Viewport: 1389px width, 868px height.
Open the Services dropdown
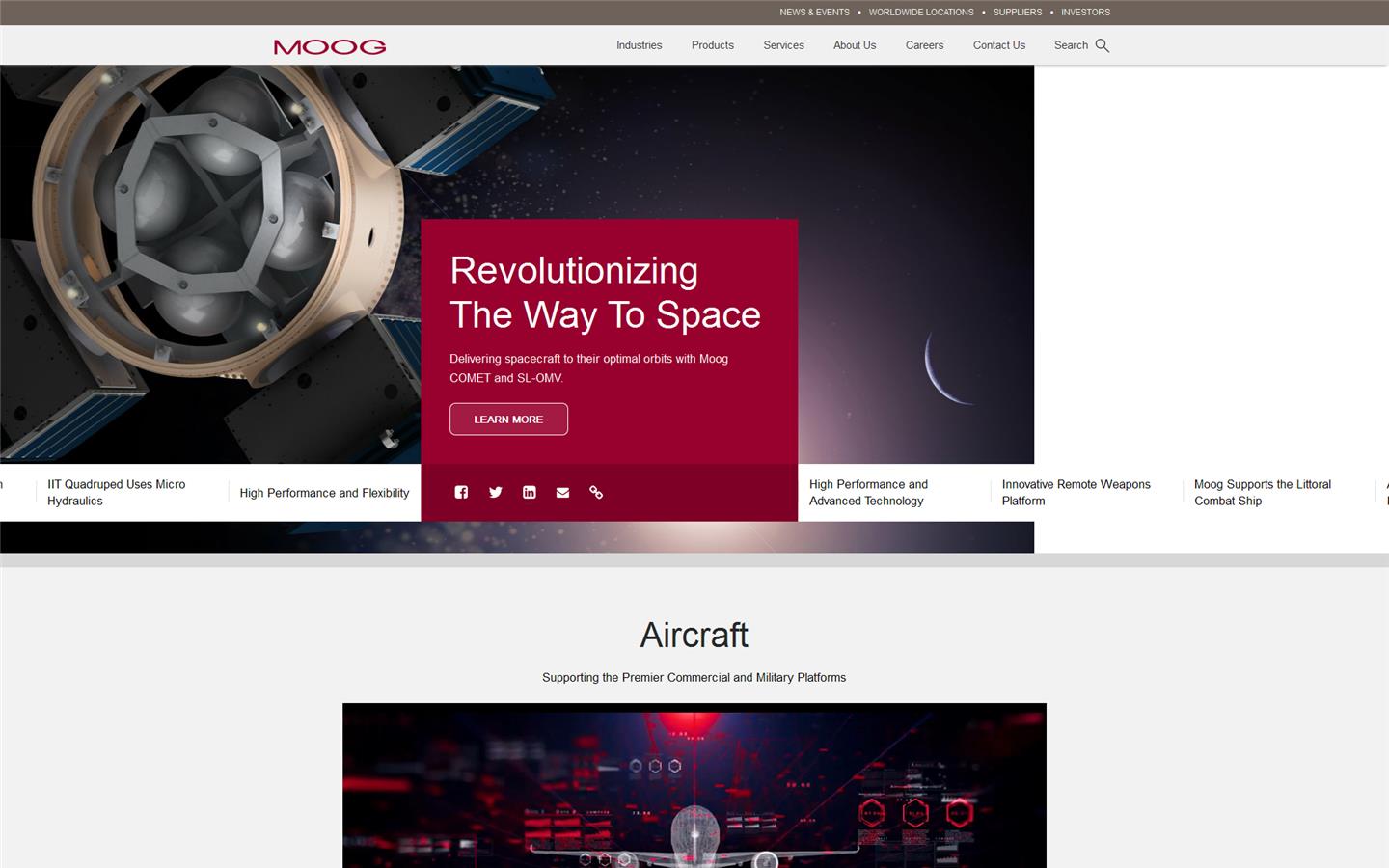pyautogui.click(x=782, y=45)
